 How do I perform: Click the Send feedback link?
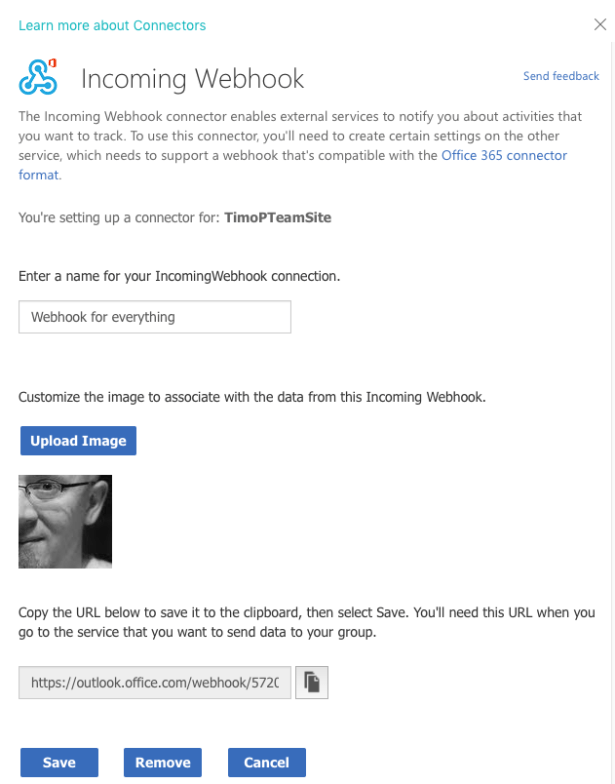click(561, 76)
